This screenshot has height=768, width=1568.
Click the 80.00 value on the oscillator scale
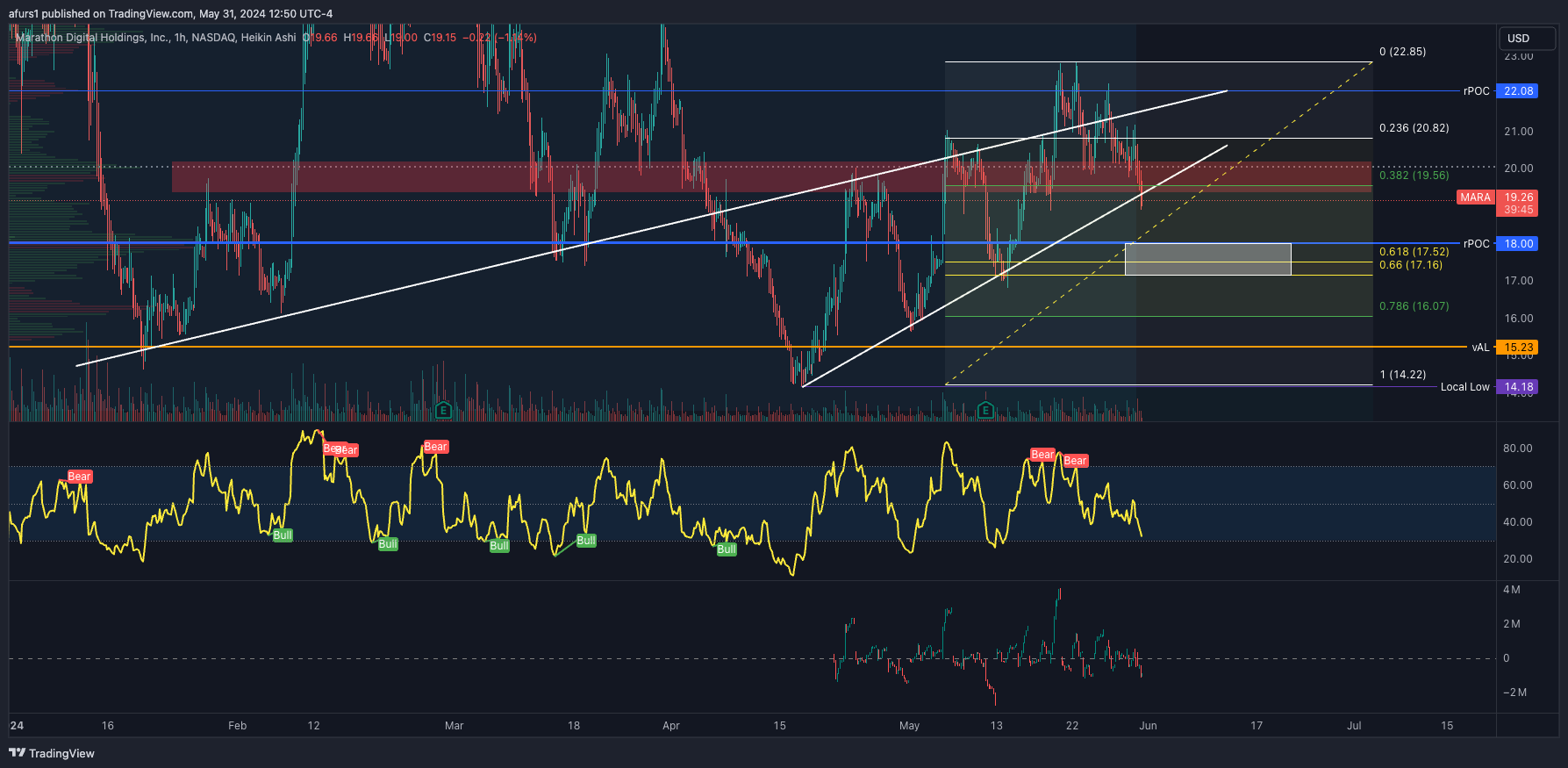1518,449
